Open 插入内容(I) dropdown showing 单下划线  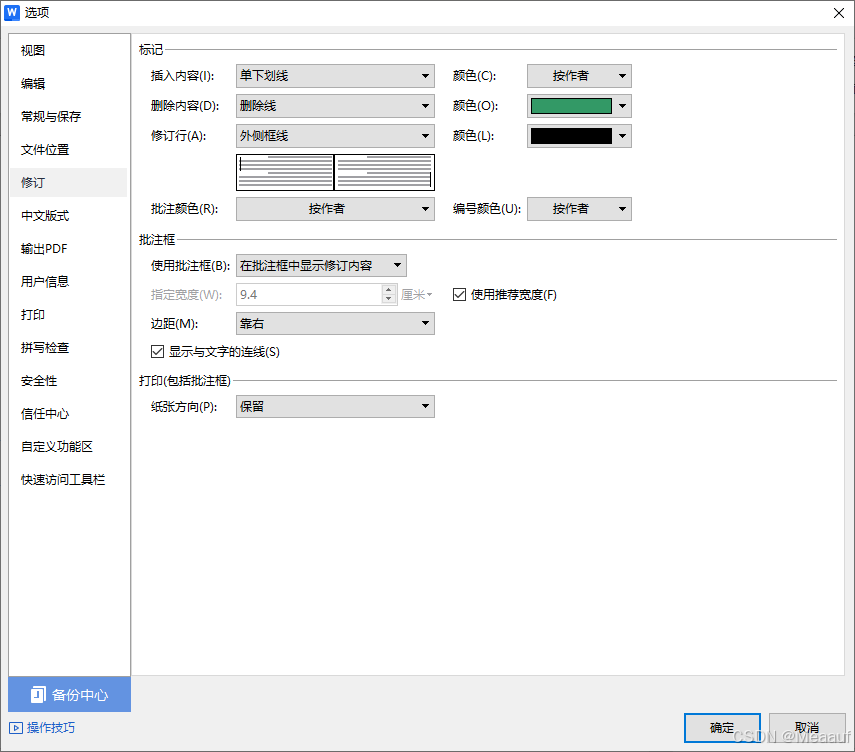point(335,76)
